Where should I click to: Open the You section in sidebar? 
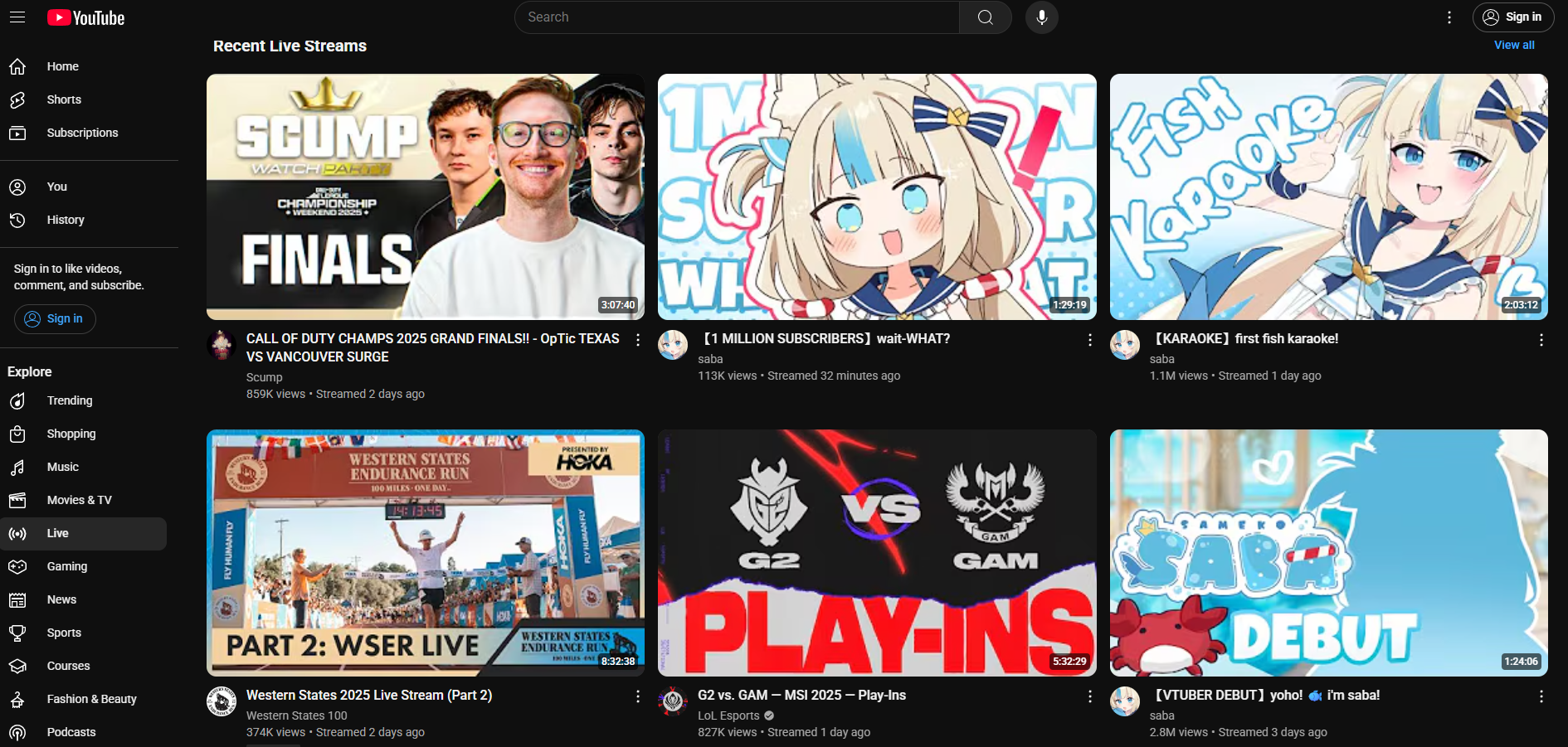click(x=84, y=187)
